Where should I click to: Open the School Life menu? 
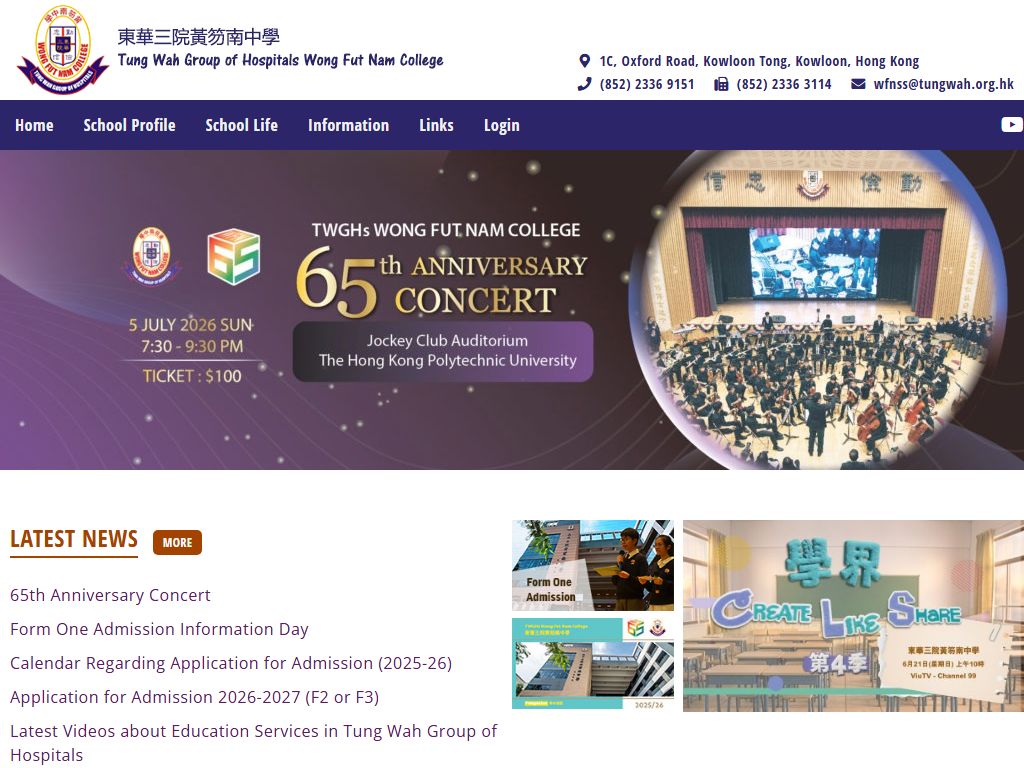coord(242,125)
